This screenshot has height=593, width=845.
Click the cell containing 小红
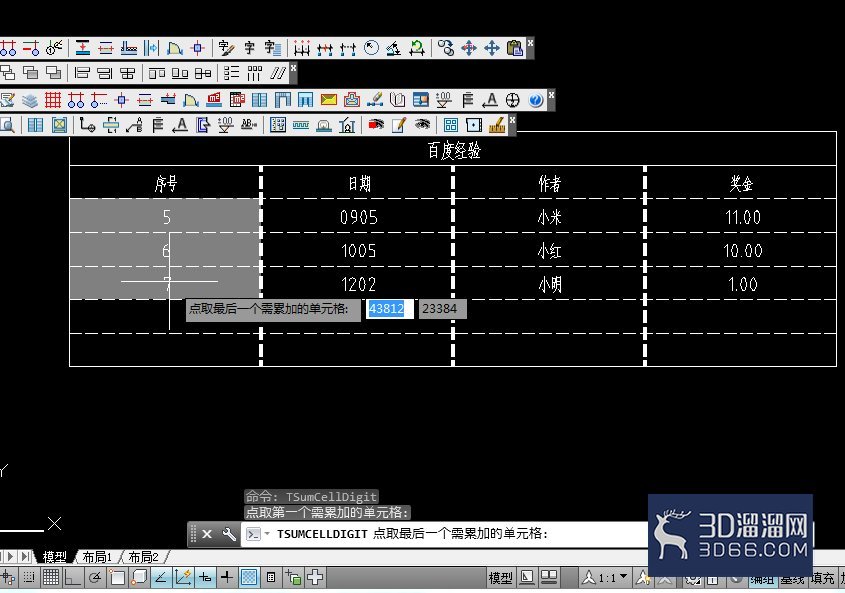(x=549, y=251)
